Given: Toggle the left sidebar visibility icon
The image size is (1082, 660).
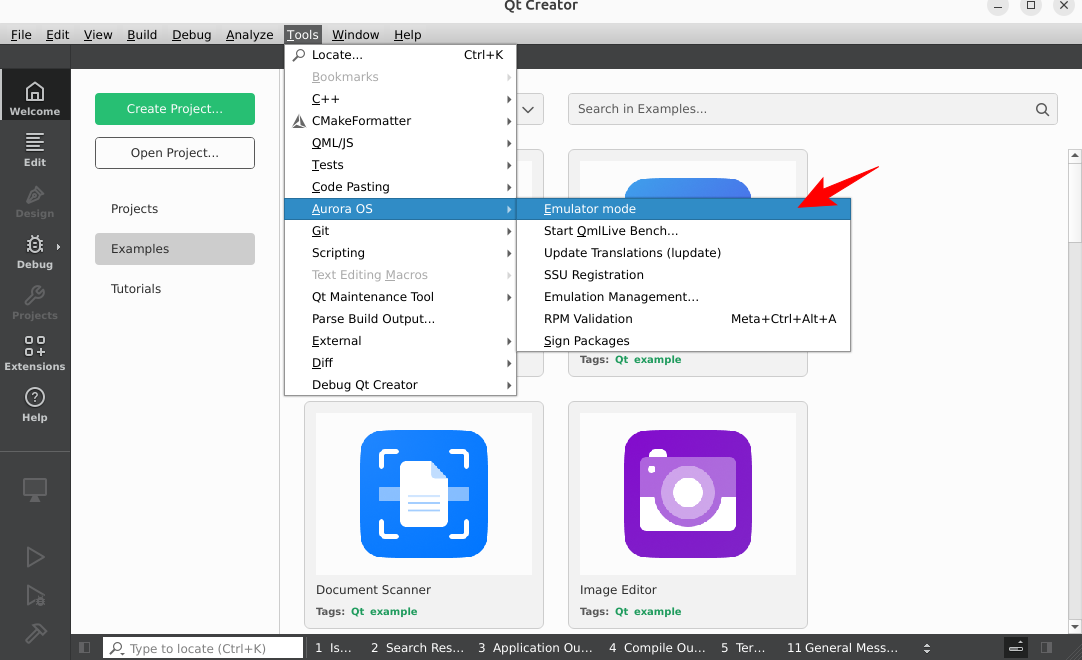Looking at the screenshot, I should coord(85,648).
